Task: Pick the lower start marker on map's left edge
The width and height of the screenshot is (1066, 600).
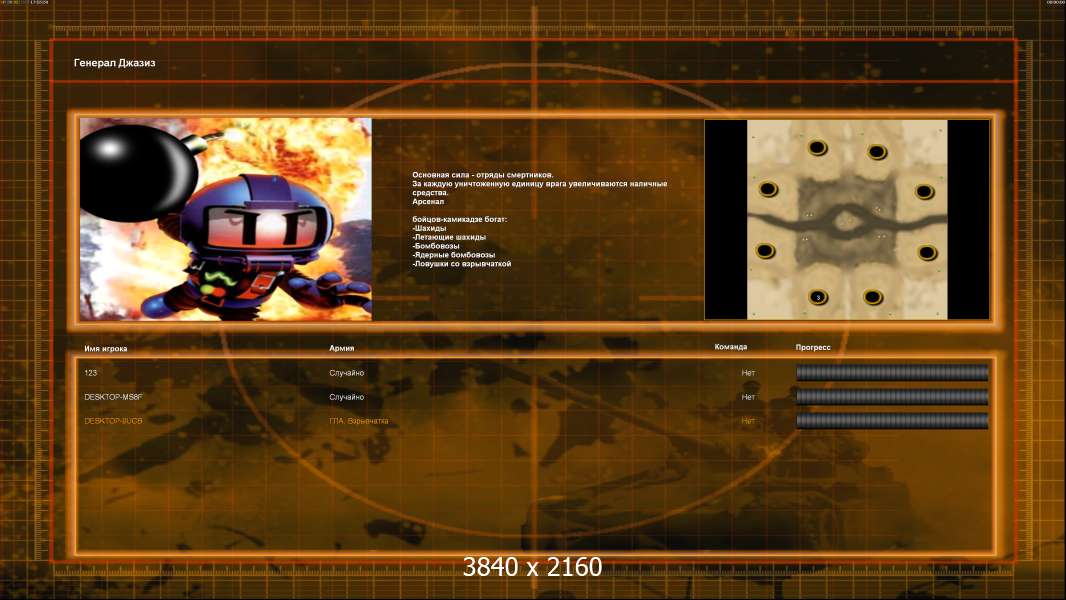Action: 766,251
